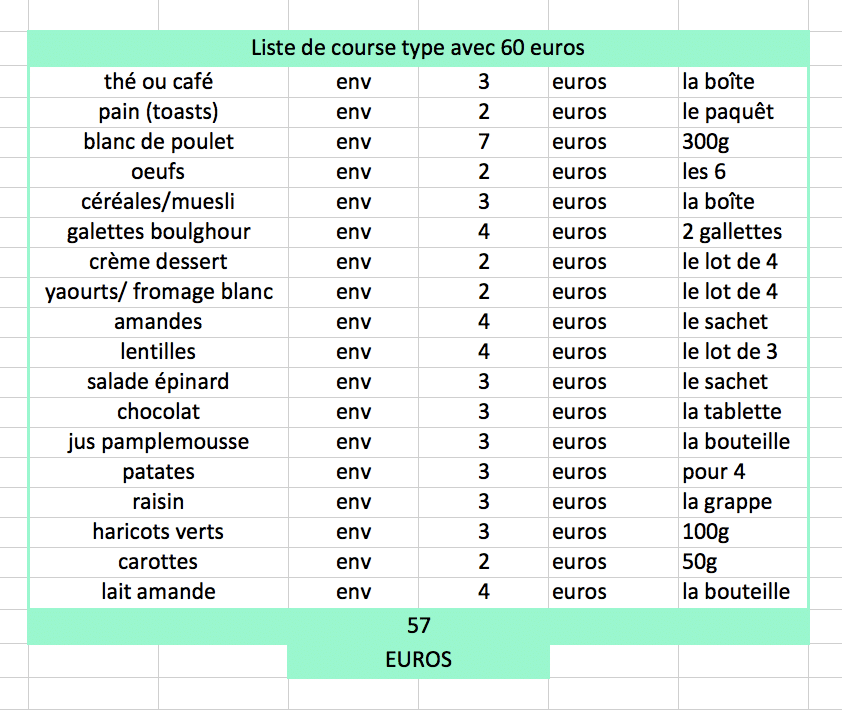The width and height of the screenshot is (842, 710).
Task: Click the 'salade épinard' cell
Action: click(x=158, y=382)
